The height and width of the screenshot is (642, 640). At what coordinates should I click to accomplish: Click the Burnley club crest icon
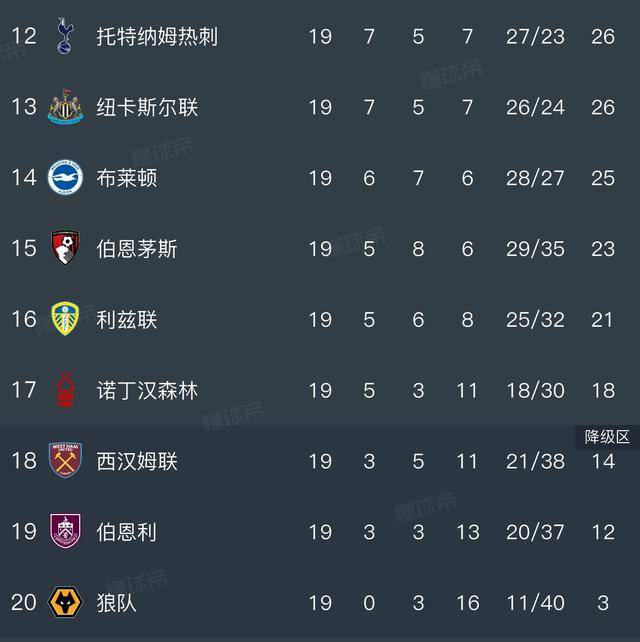pyautogui.click(x=65, y=532)
